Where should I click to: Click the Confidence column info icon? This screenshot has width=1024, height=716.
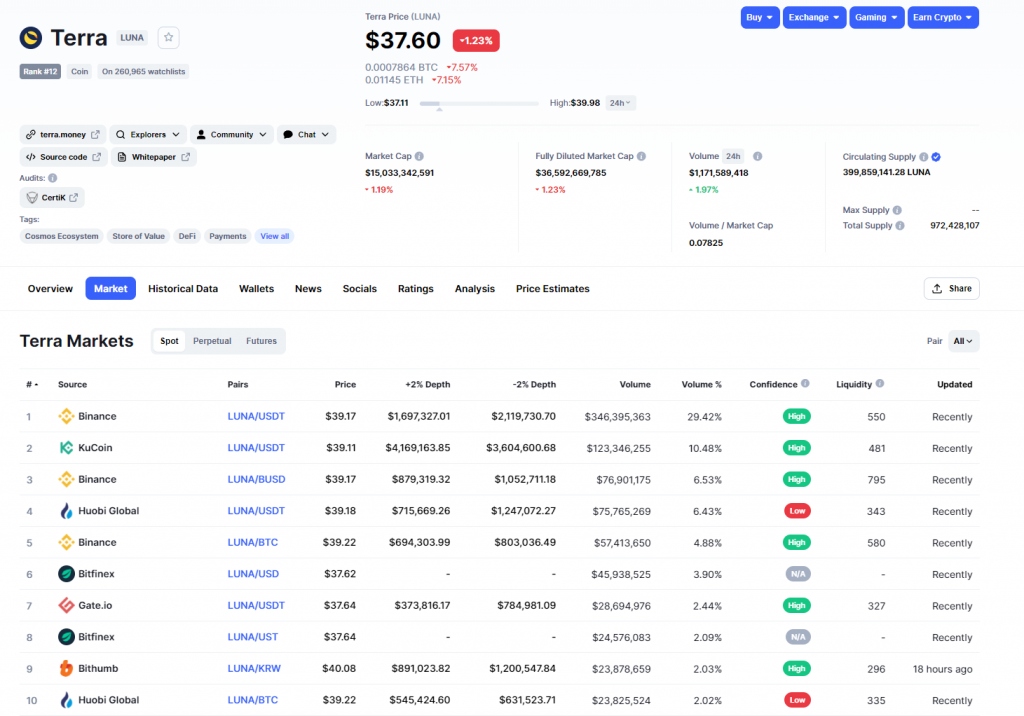pyautogui.click(x=805, y=384)
